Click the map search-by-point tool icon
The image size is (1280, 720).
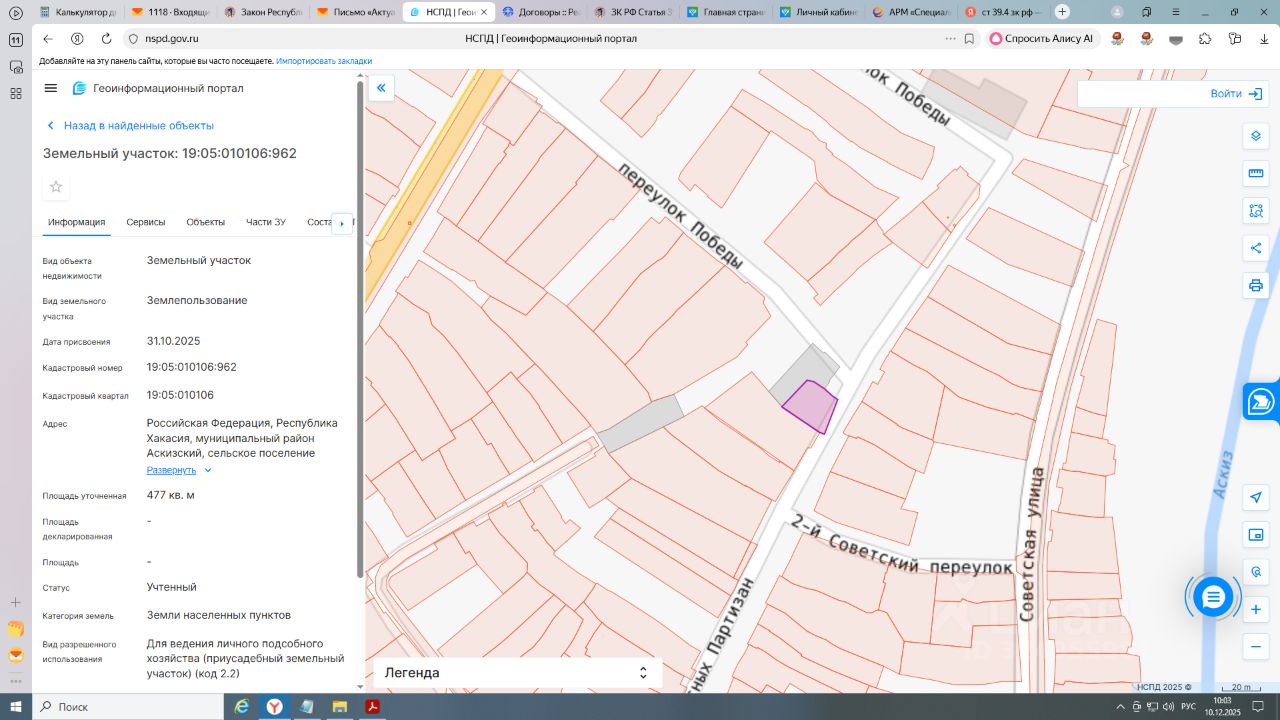[1257, 572]
